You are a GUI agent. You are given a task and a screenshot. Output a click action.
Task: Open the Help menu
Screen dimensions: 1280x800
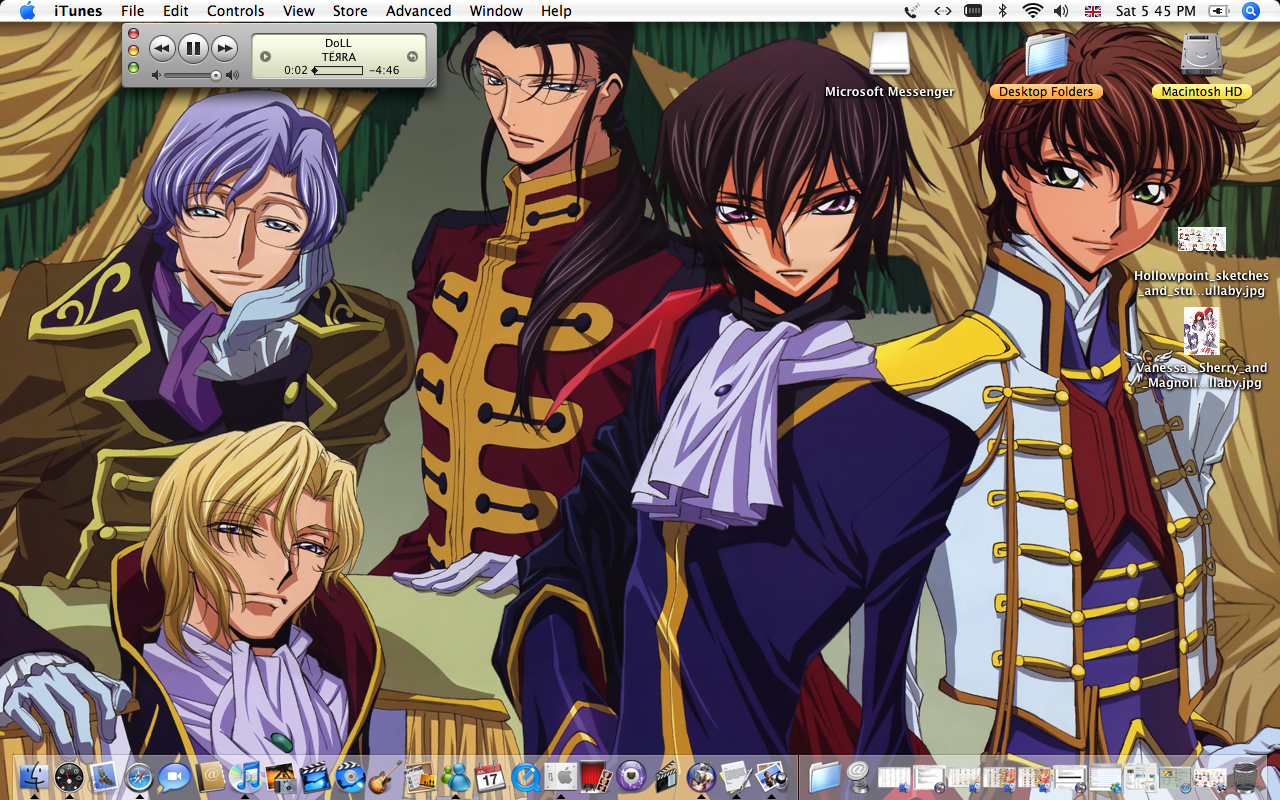tap(556, 11)
